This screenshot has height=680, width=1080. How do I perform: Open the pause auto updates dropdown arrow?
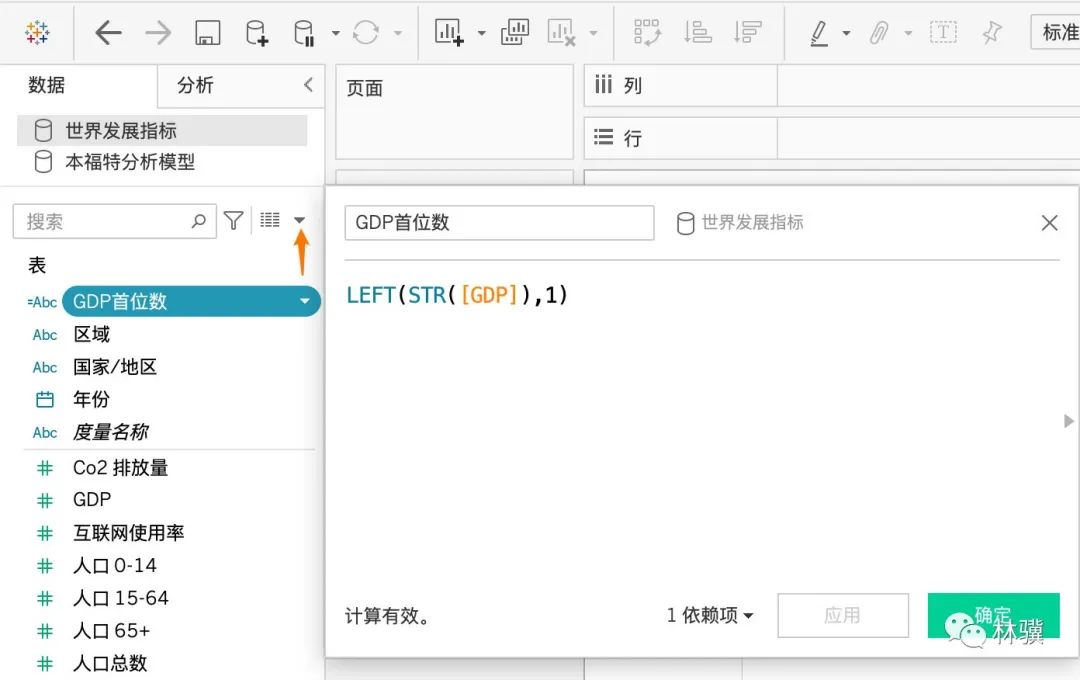[x=335, y=32]
